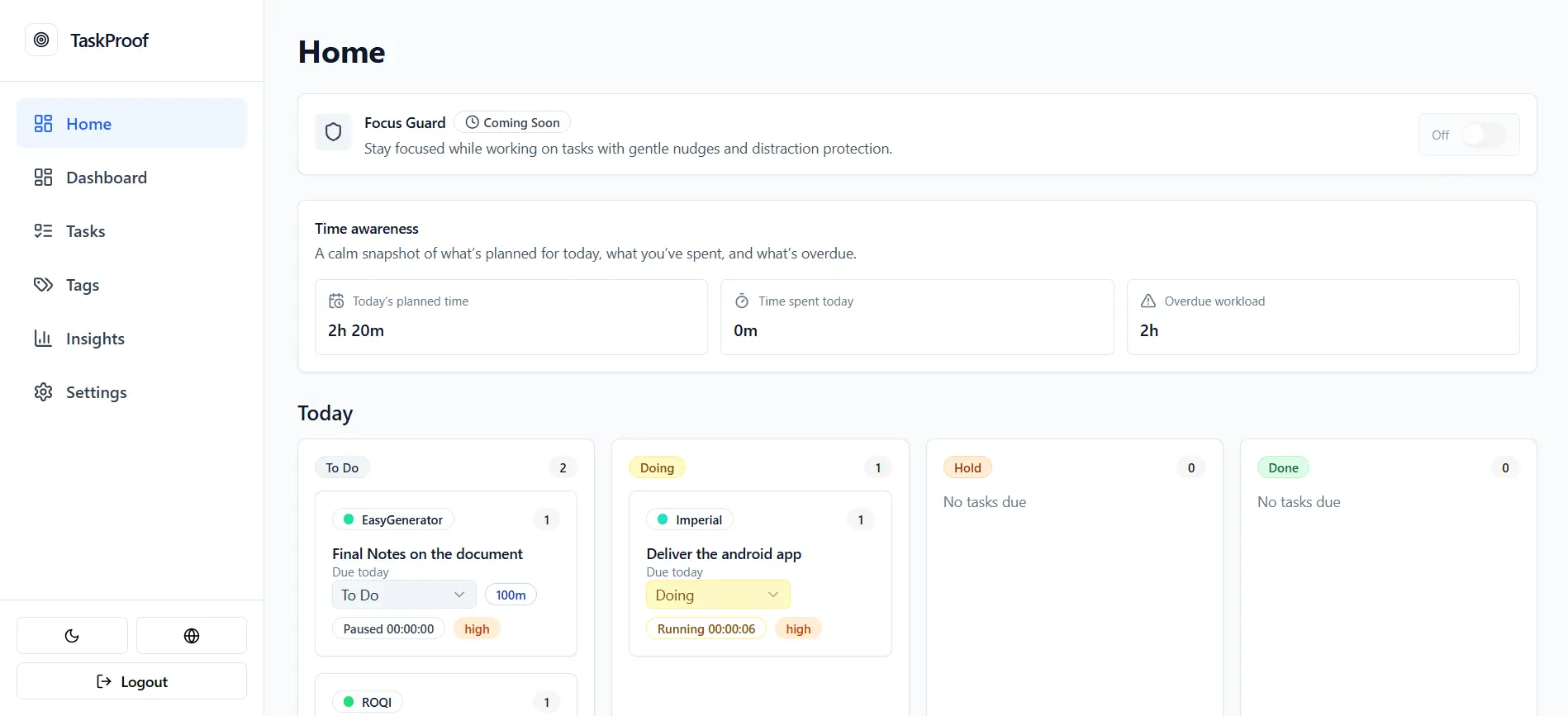1568x716 pixels.
Task: Click the Imperial project chip
Action: (x=690, y=519)
